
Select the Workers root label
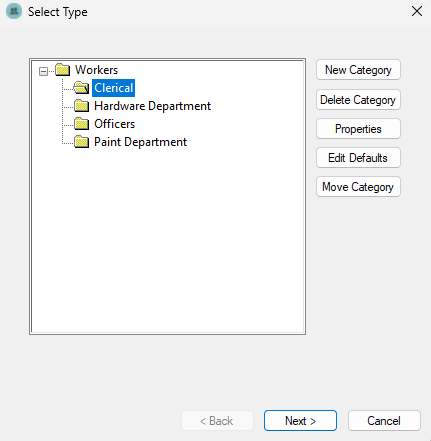[96, 70]
